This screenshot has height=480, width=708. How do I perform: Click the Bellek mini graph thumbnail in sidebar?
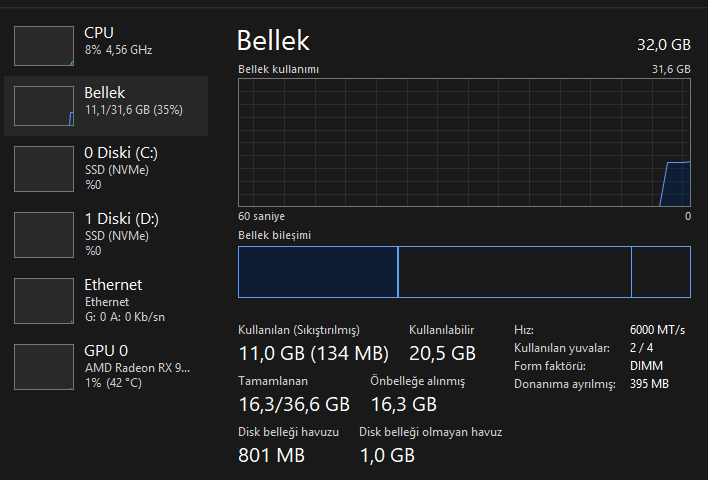coord(44,106)
